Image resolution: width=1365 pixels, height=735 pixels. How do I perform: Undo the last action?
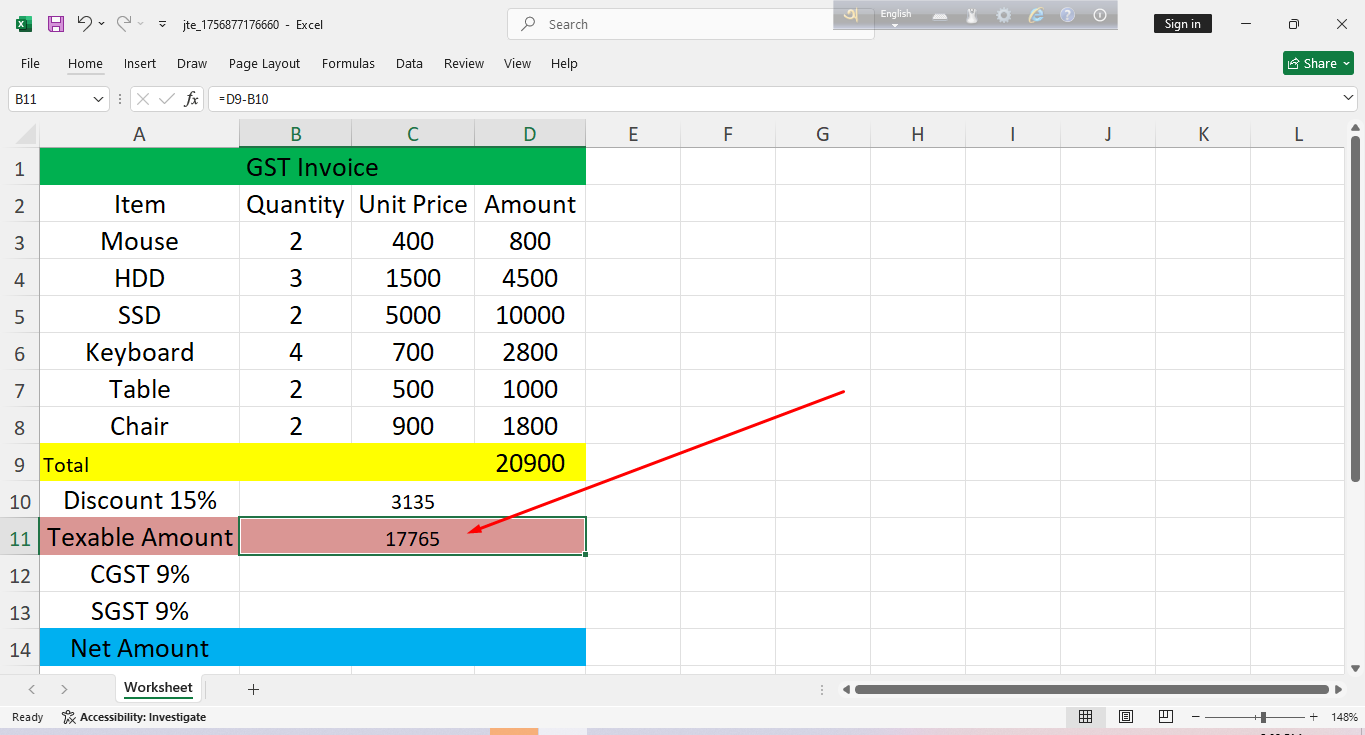pyautogui.click(x=85, y=24)
